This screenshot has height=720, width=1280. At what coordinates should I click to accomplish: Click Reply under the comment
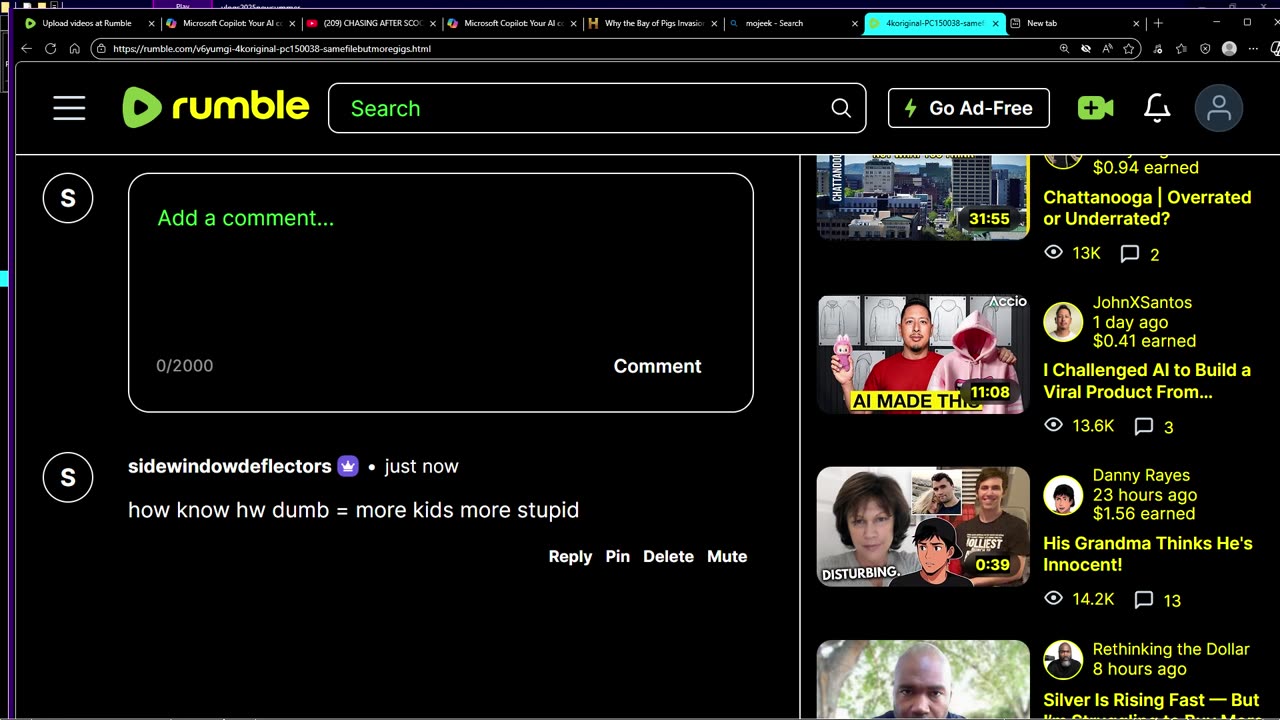[570, 557]
